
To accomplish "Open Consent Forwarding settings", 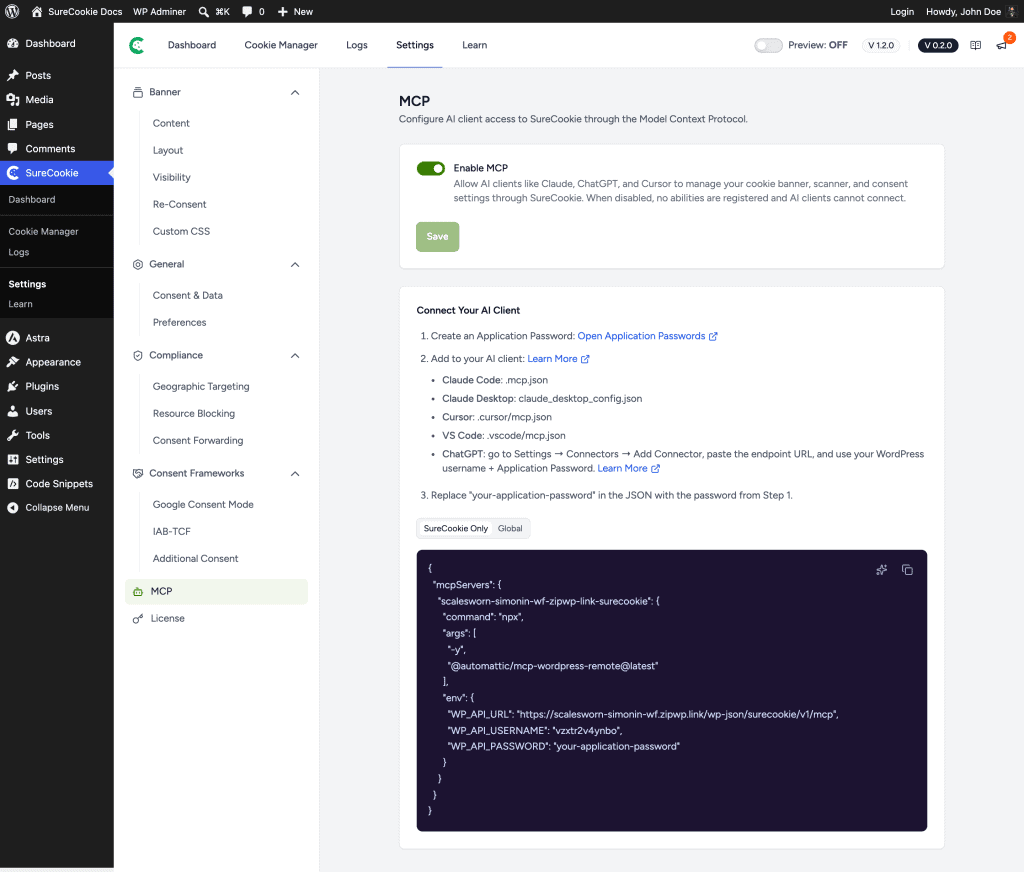I will coord(198,440).
